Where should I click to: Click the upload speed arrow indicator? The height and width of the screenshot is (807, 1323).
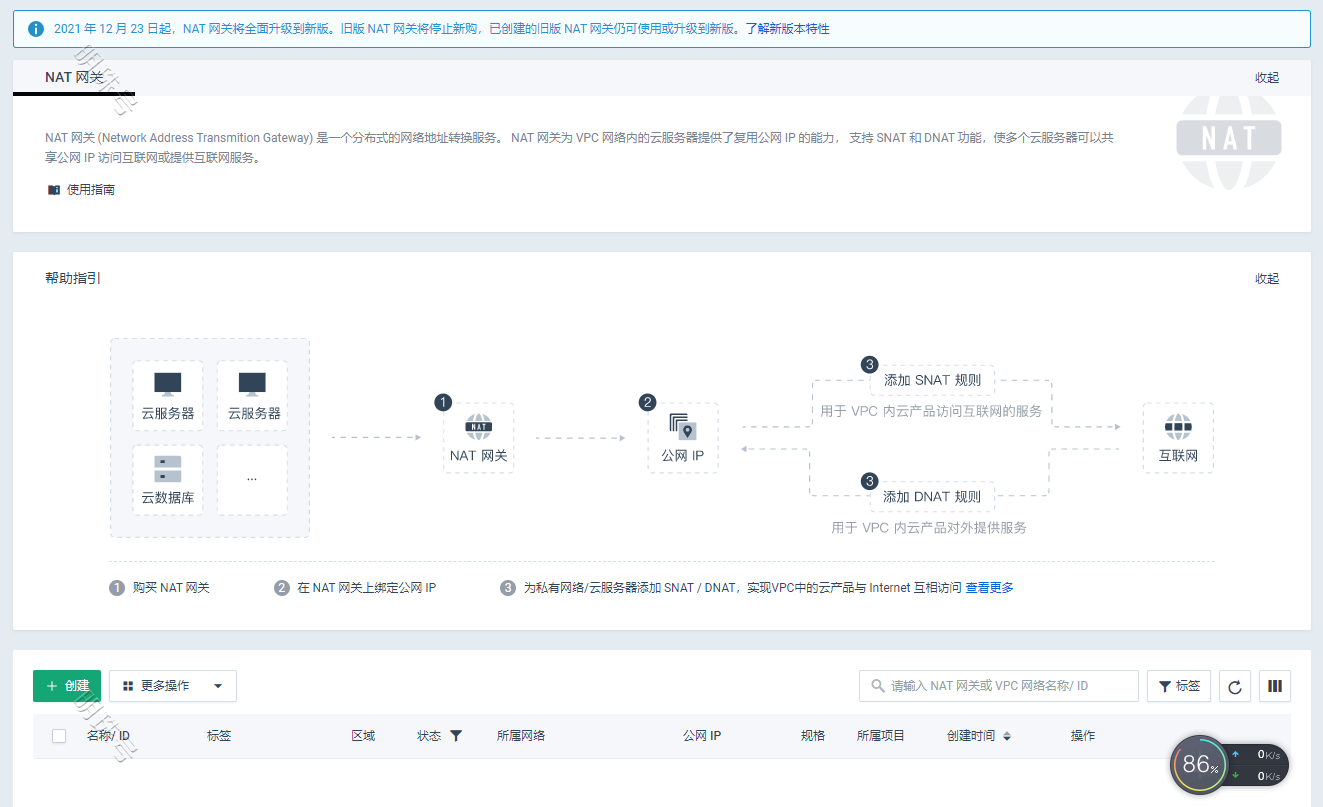tap(1236, 755)
